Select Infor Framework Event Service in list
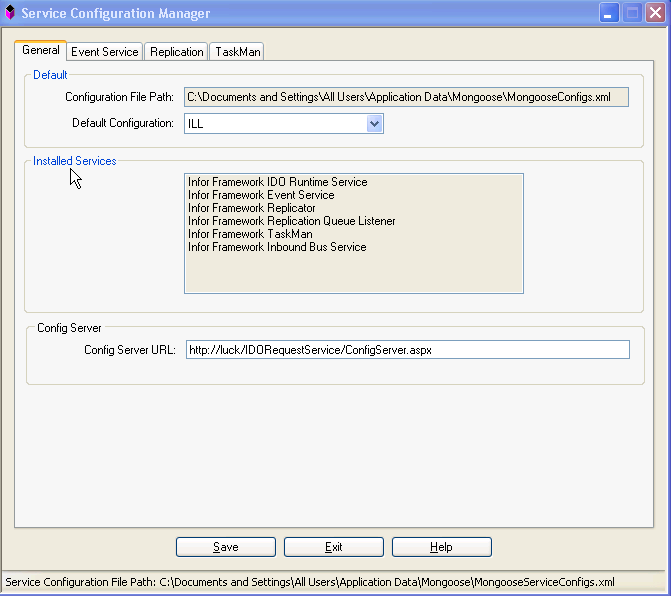 pyautogui.click(x=261, y=195)
